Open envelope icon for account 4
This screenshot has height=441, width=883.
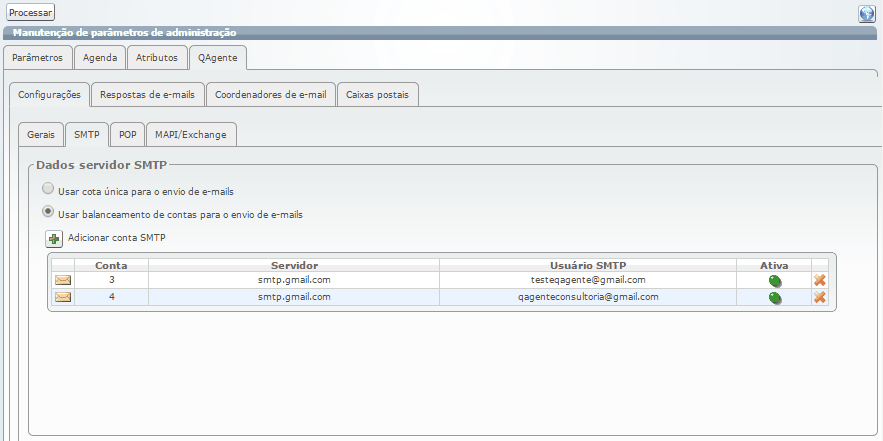pos(62,297)
